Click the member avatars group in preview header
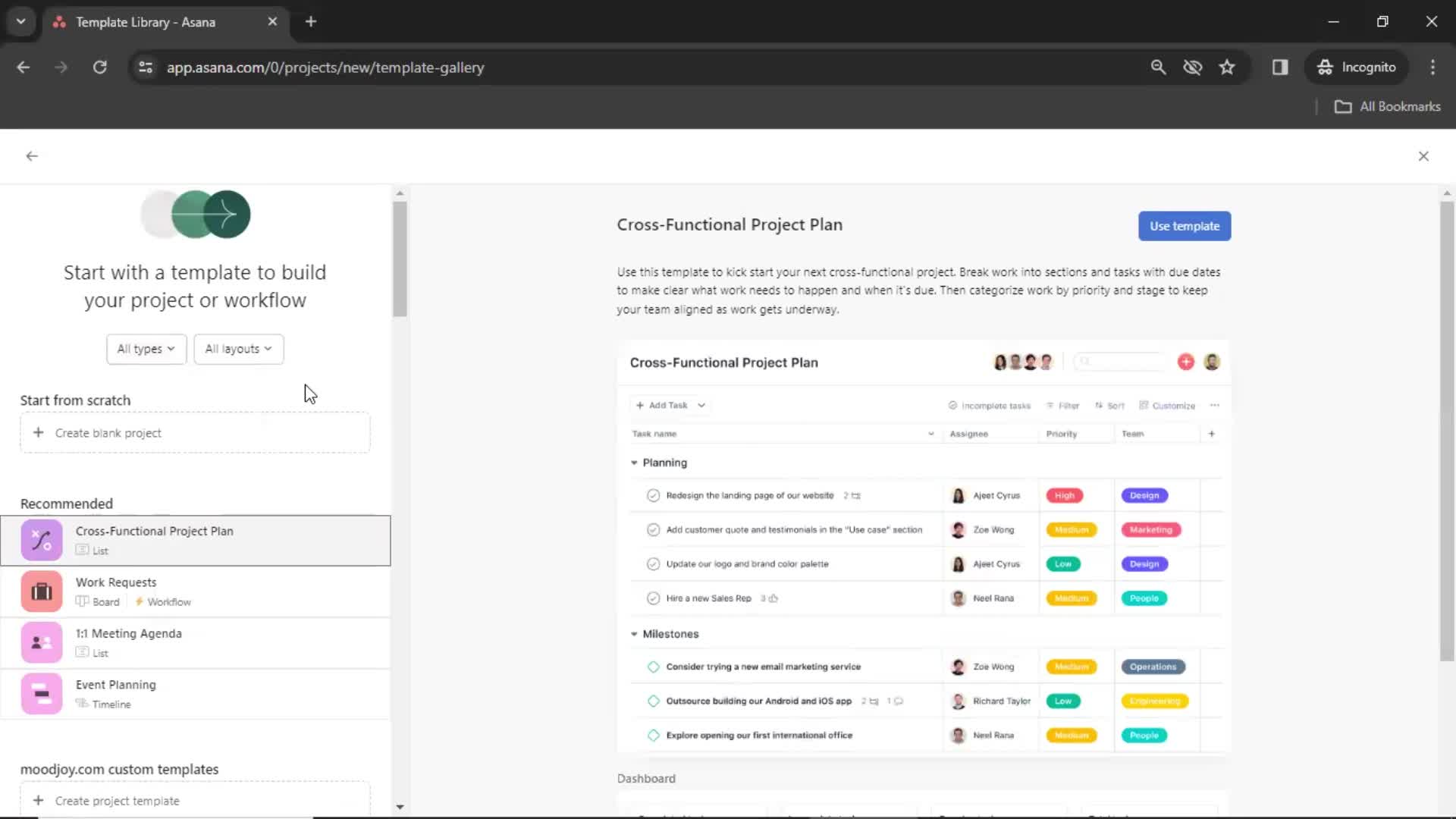1456x819 pixels. pyautogui.click(x=1023, y=362)
